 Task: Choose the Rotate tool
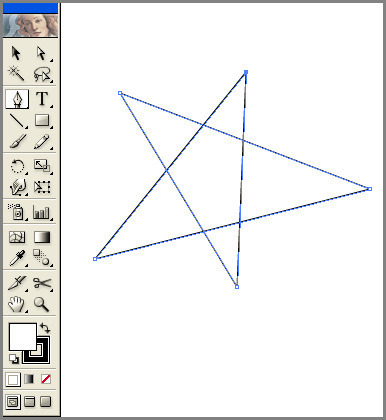click(x=17, y=166)
